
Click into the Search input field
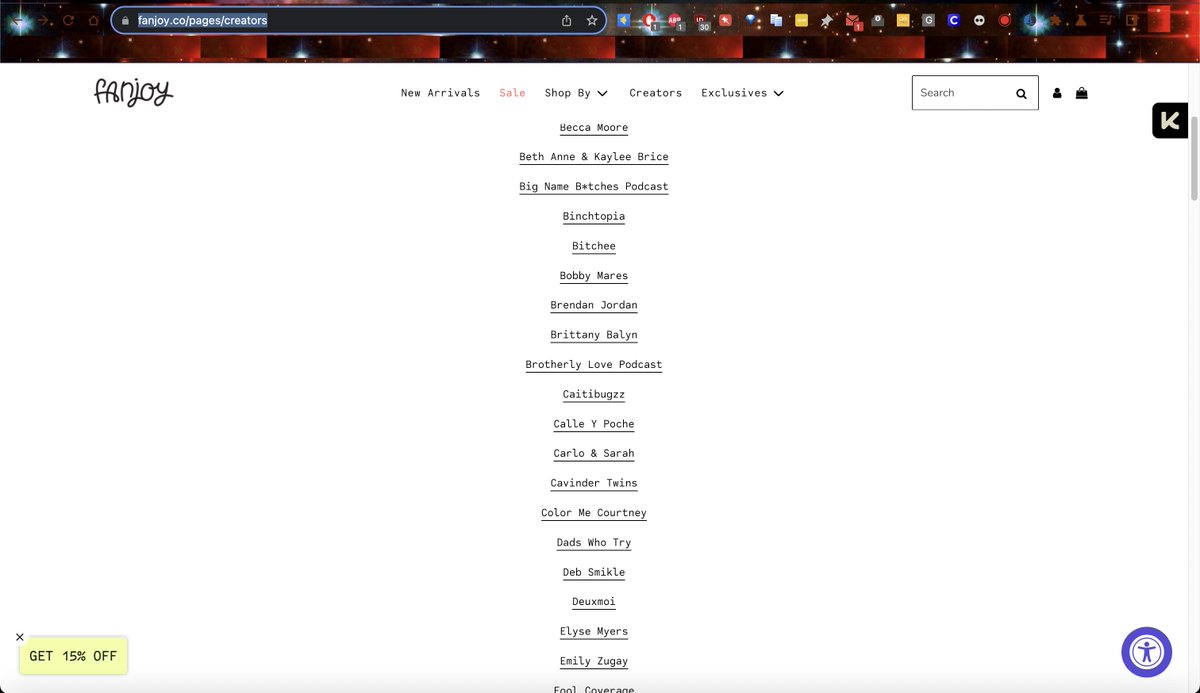pyautogui.click(x=961, y=93)
